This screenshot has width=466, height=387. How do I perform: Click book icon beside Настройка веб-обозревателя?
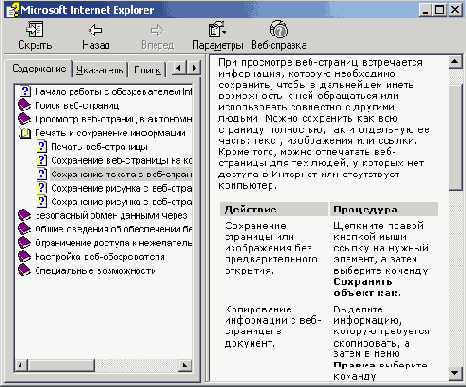pyautogui.click(x=24, y=256)
